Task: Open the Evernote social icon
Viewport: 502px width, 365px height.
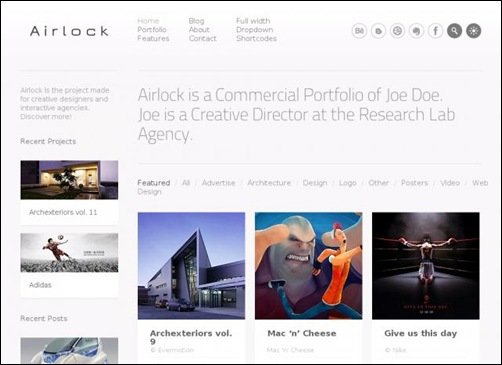Action: pyautogui.click(x=416, y=31)
